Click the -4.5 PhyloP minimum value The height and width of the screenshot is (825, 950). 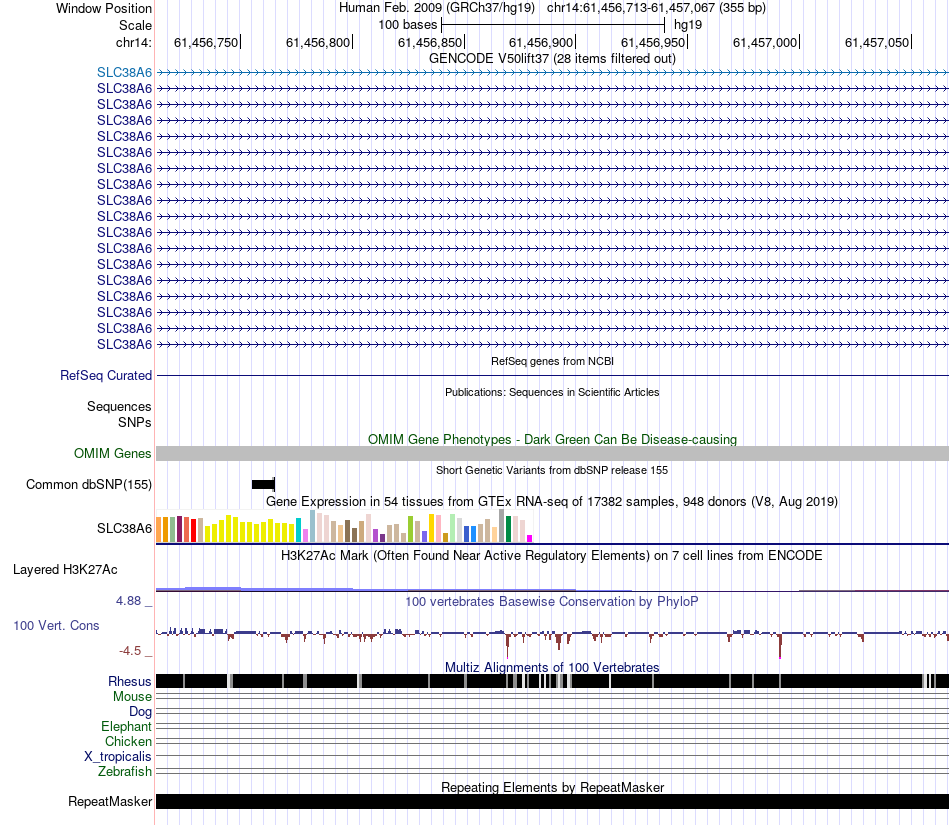[x=130, y=651]
